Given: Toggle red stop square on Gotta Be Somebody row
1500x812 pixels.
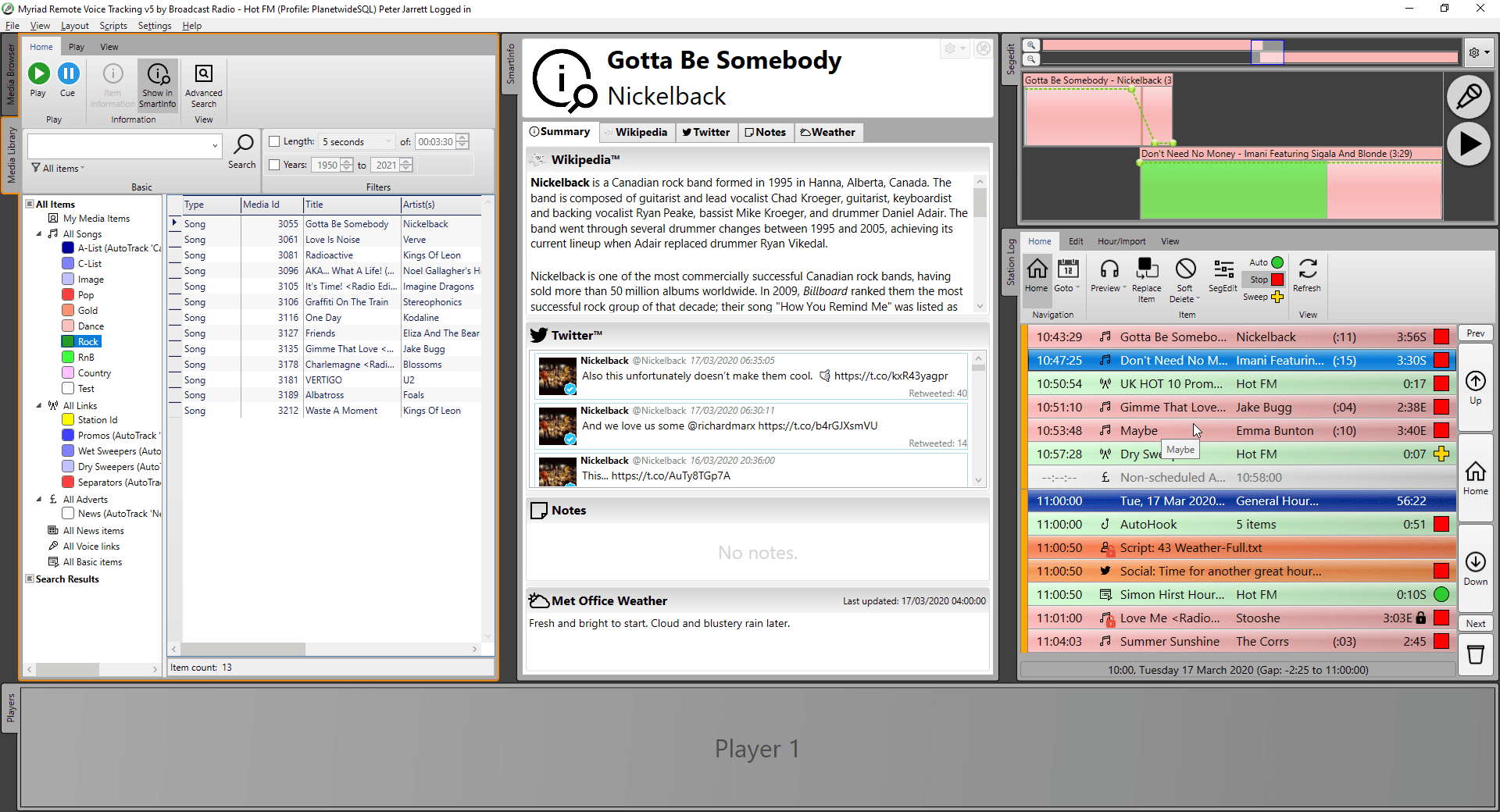Looking at the screenshot, I should pos(1441,337).
